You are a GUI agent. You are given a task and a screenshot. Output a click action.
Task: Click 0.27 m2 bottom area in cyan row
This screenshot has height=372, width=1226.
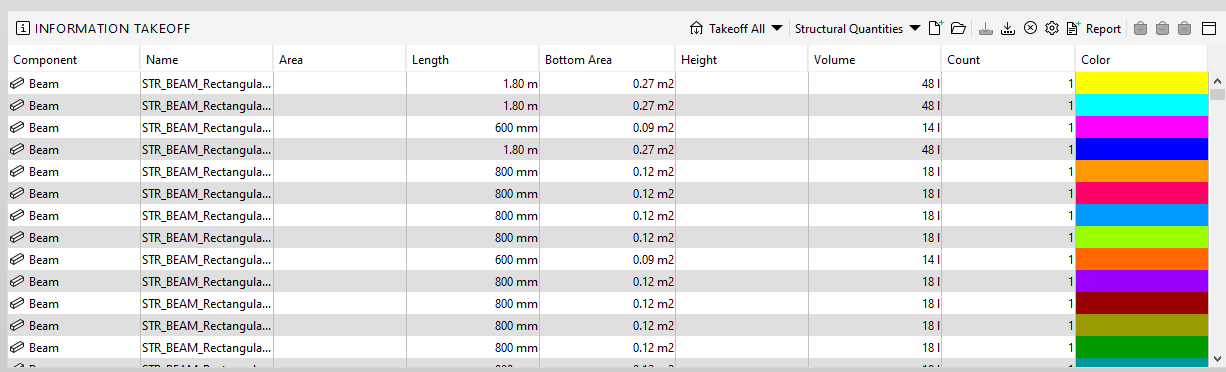coord(653,106)
